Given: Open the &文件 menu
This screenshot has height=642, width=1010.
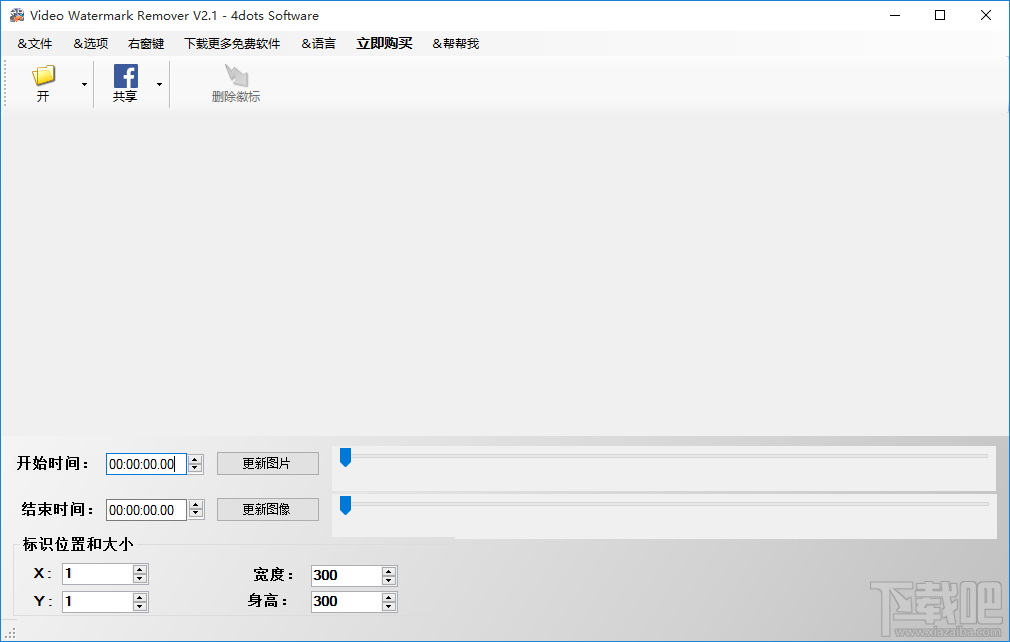Looking at the screenshot, I should (35, 43).
